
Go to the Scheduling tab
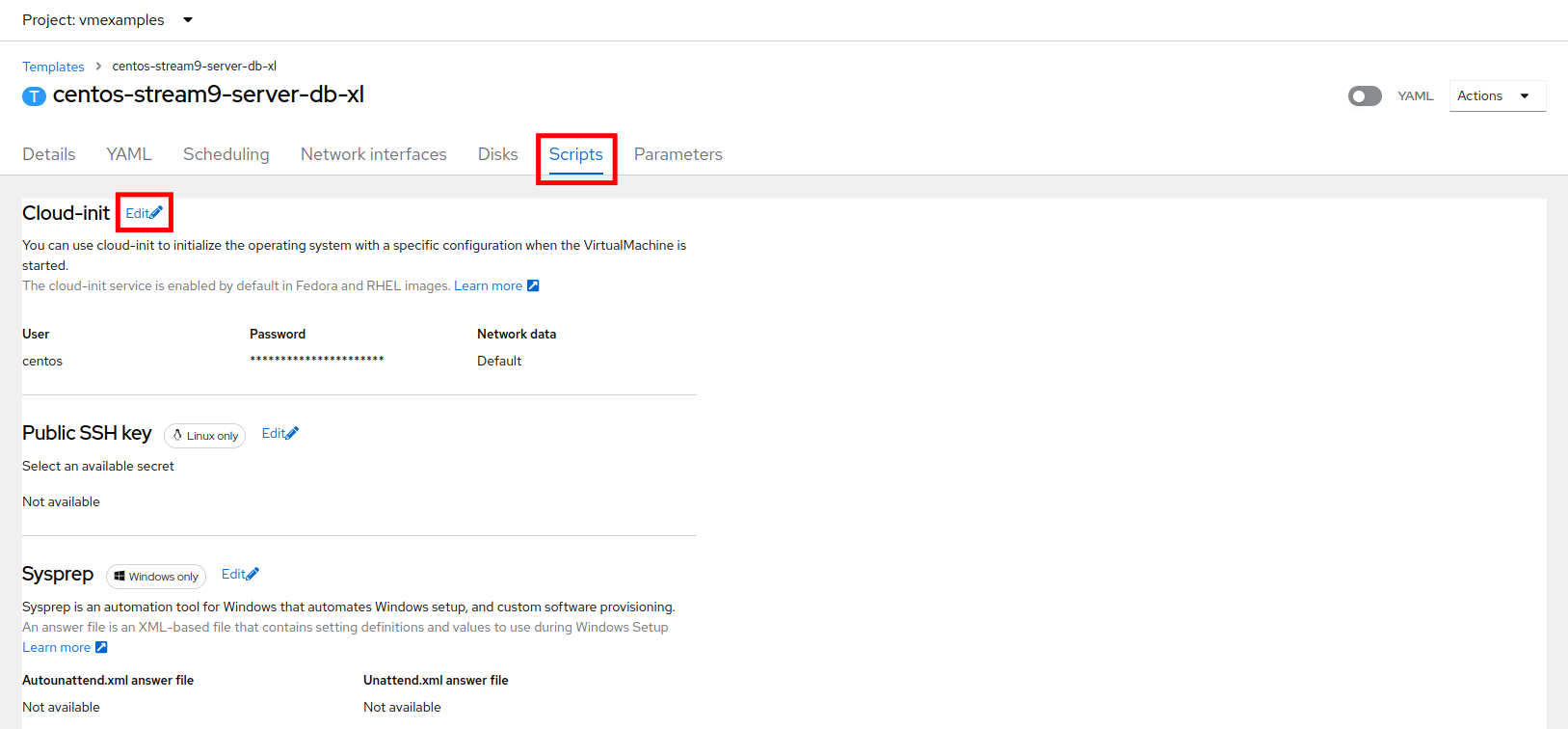pos(226,154)
